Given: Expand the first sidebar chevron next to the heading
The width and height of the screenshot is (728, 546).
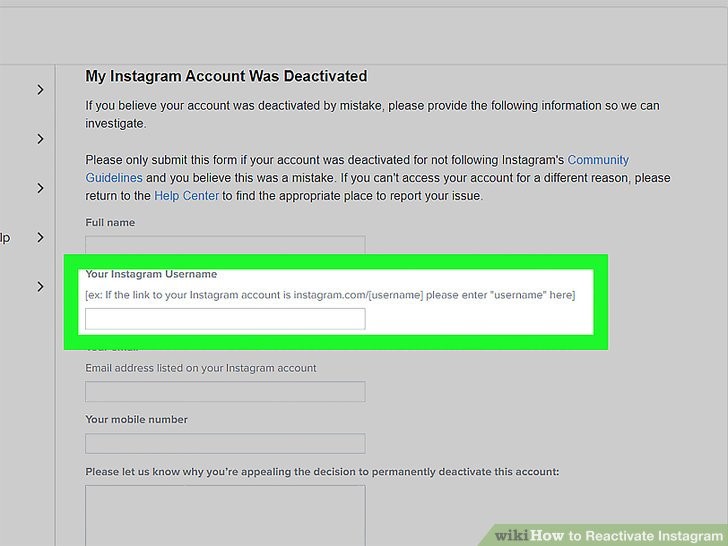Looking at the screenshot, I should tap(40, 90).
